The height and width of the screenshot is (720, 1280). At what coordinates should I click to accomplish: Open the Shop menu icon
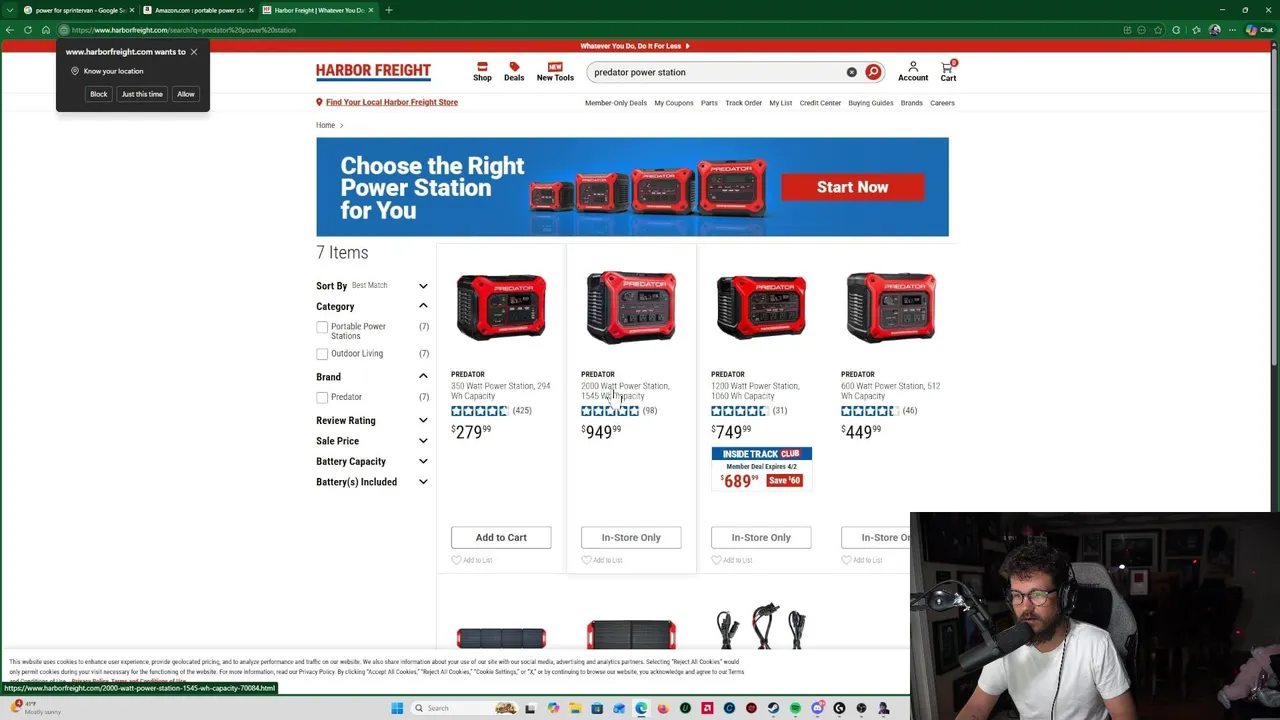pyautogui.click(x=482, y=71)
